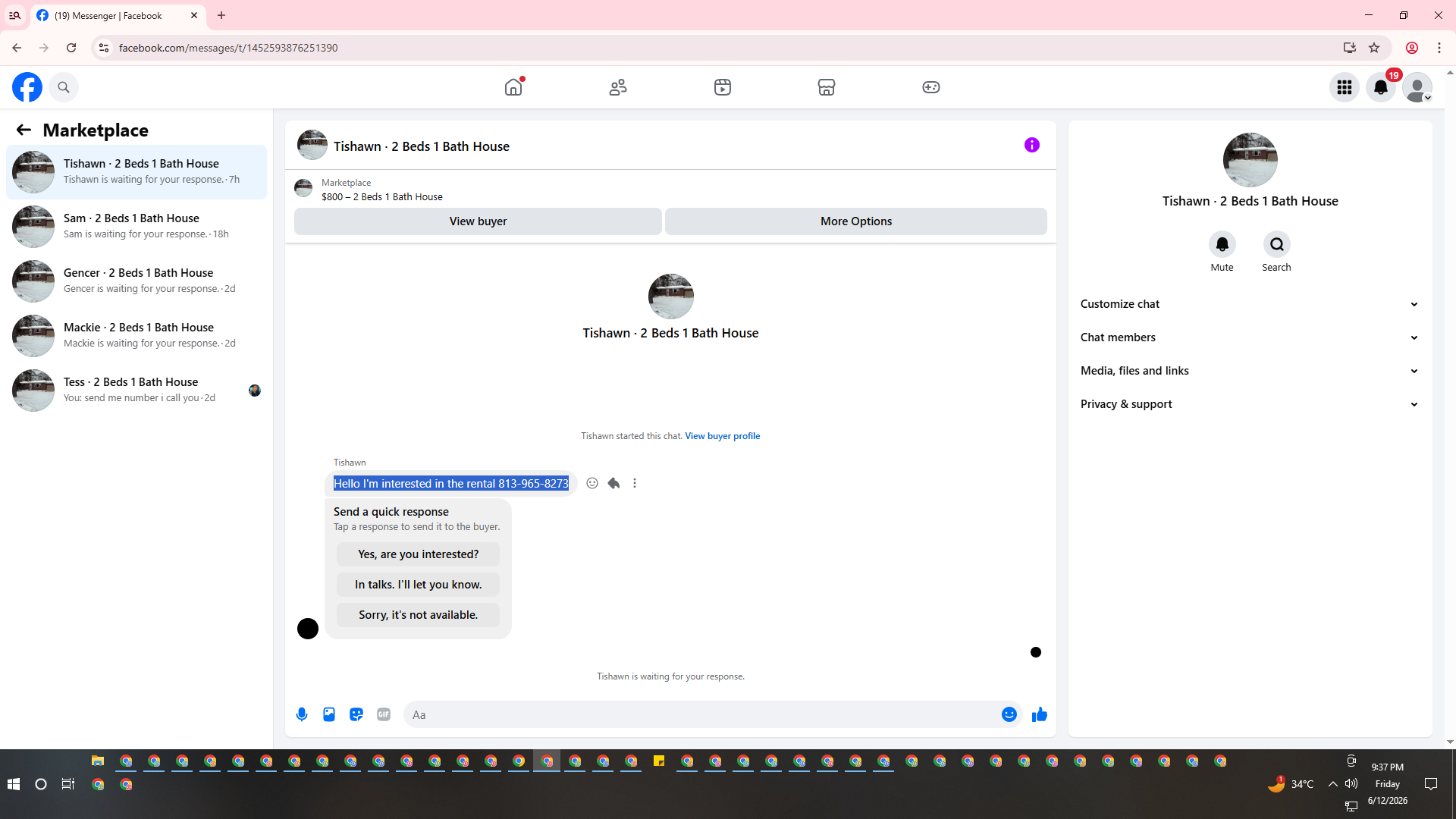Click the back arrow next to Marketplace
The height and width of the screenshot is (819, 1456).
pyautogui.click(x=24, y=130)
